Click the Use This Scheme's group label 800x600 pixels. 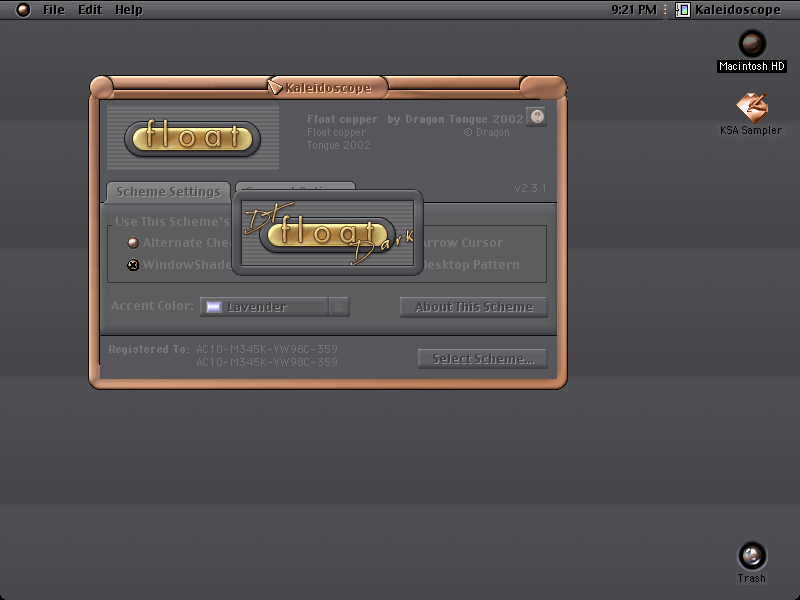172,221
